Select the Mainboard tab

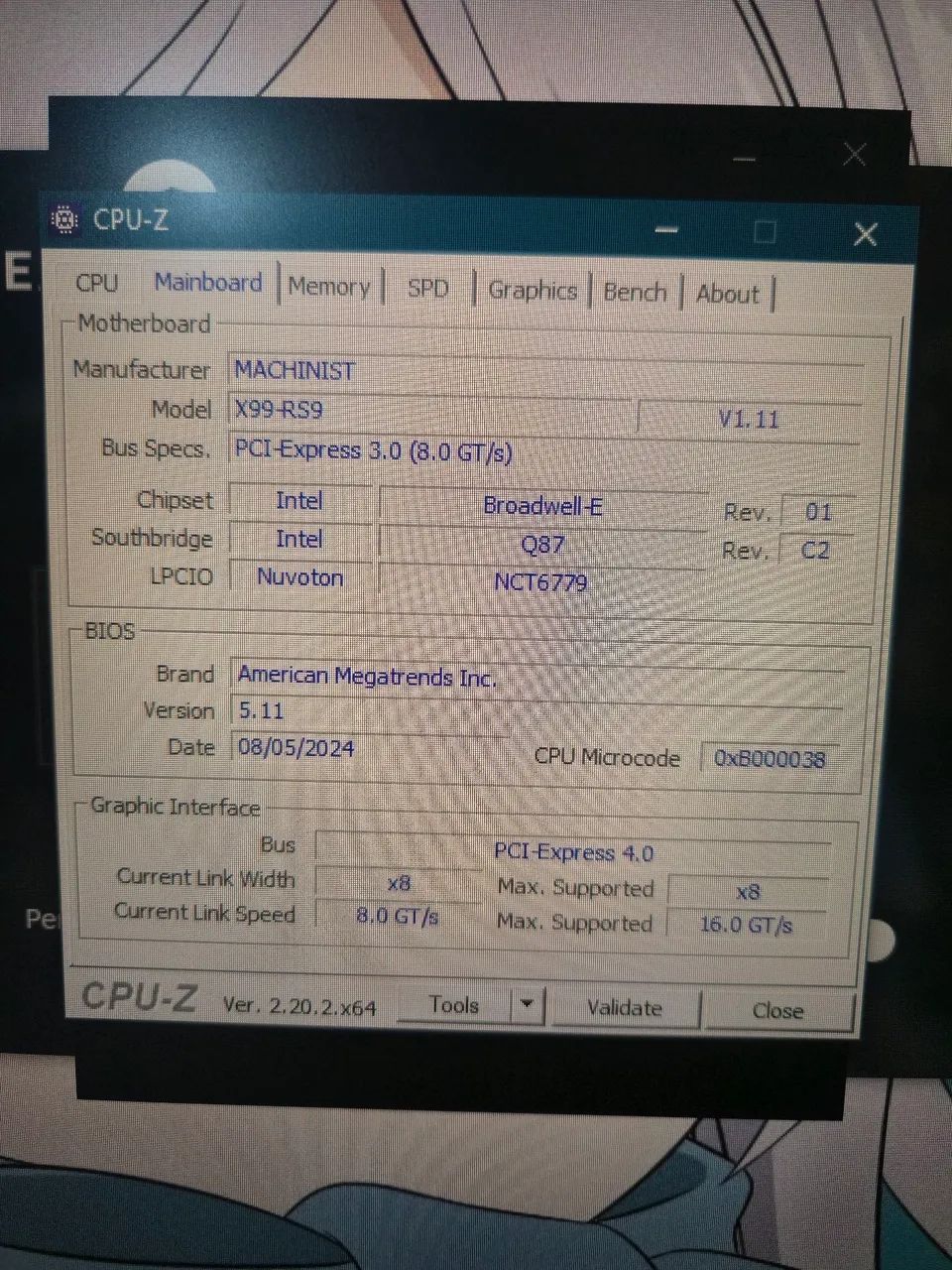click(x=208, y=283)
